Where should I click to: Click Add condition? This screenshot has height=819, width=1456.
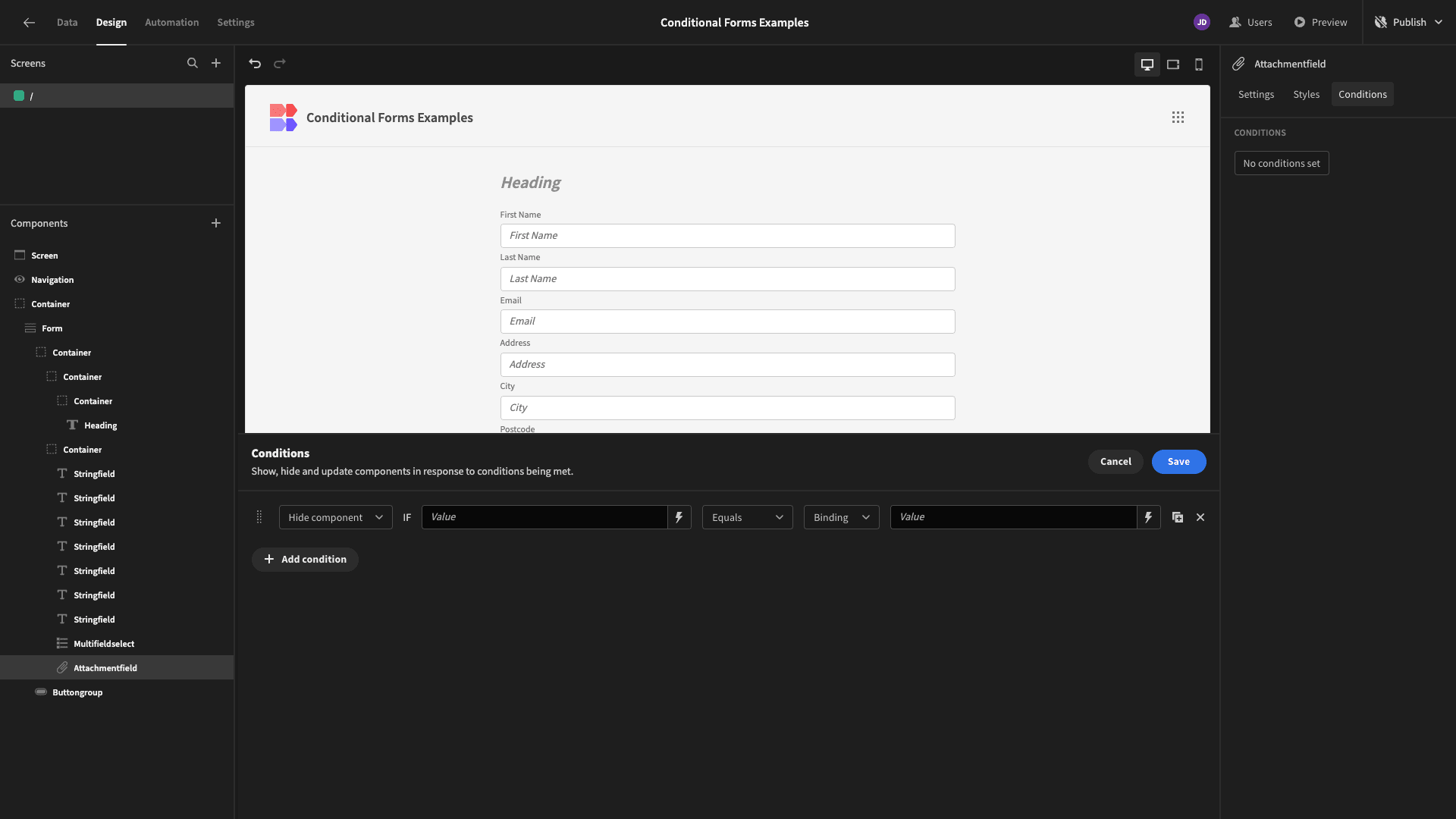[x=305, y=559]
